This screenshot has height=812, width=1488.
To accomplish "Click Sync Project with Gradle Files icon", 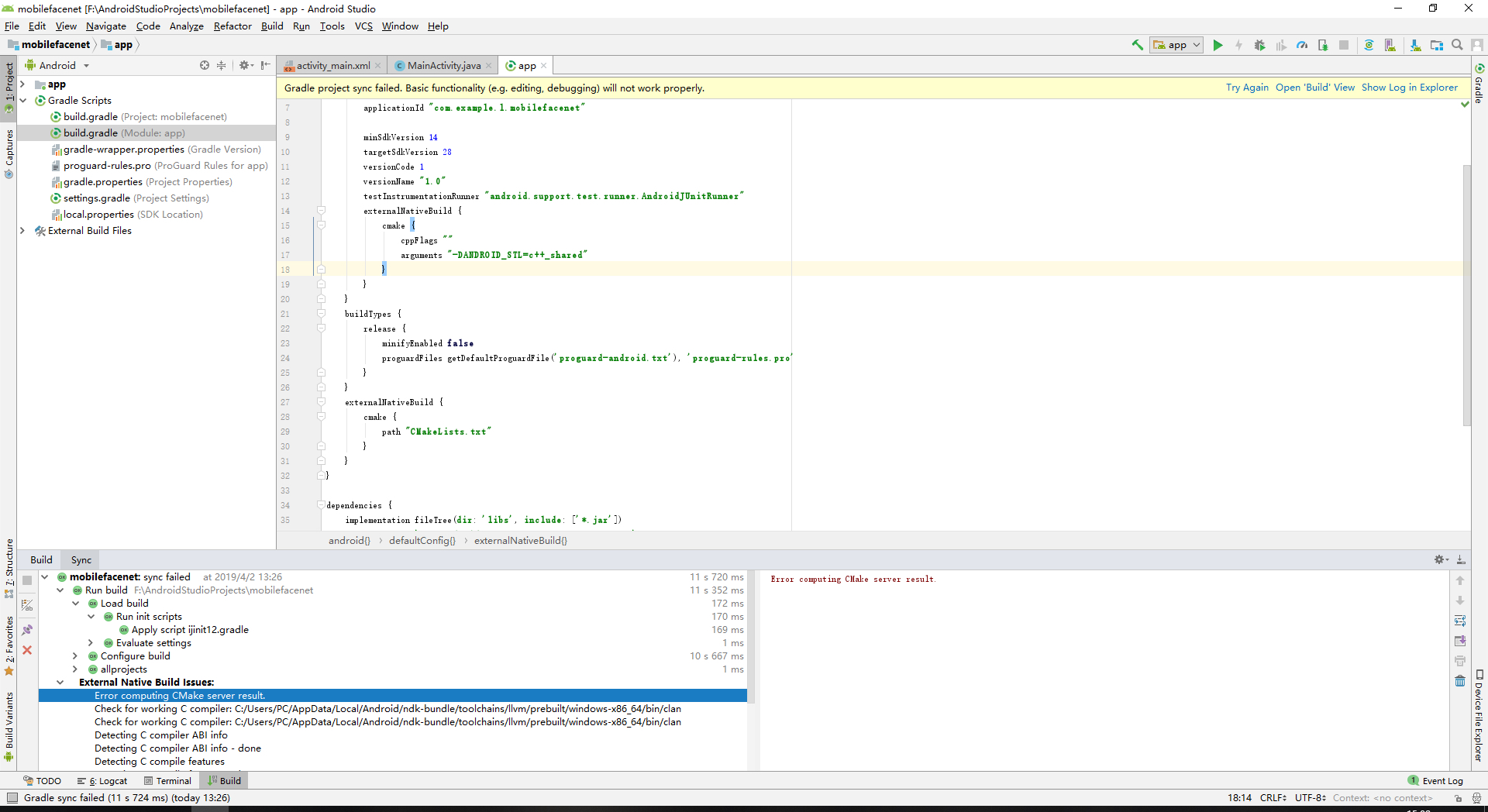I will [1369, 45].
